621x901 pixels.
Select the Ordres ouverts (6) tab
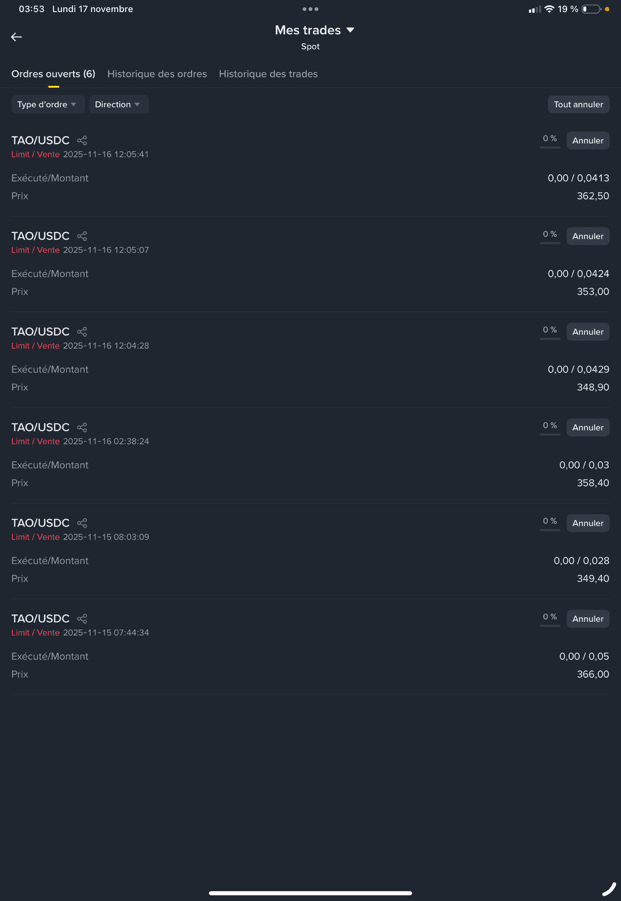point(53,74)
